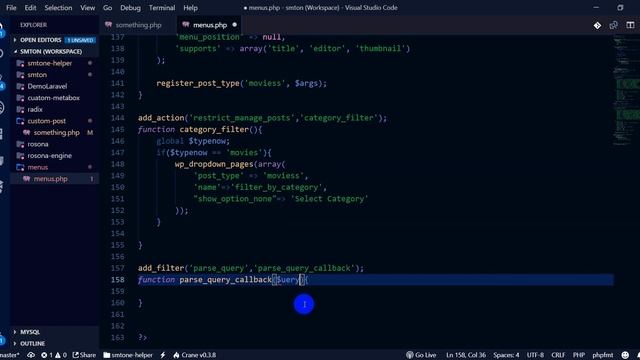The width and height of the screenshot is (640, 360).
Task: Open the Edit menu
Action: (30, 8)
